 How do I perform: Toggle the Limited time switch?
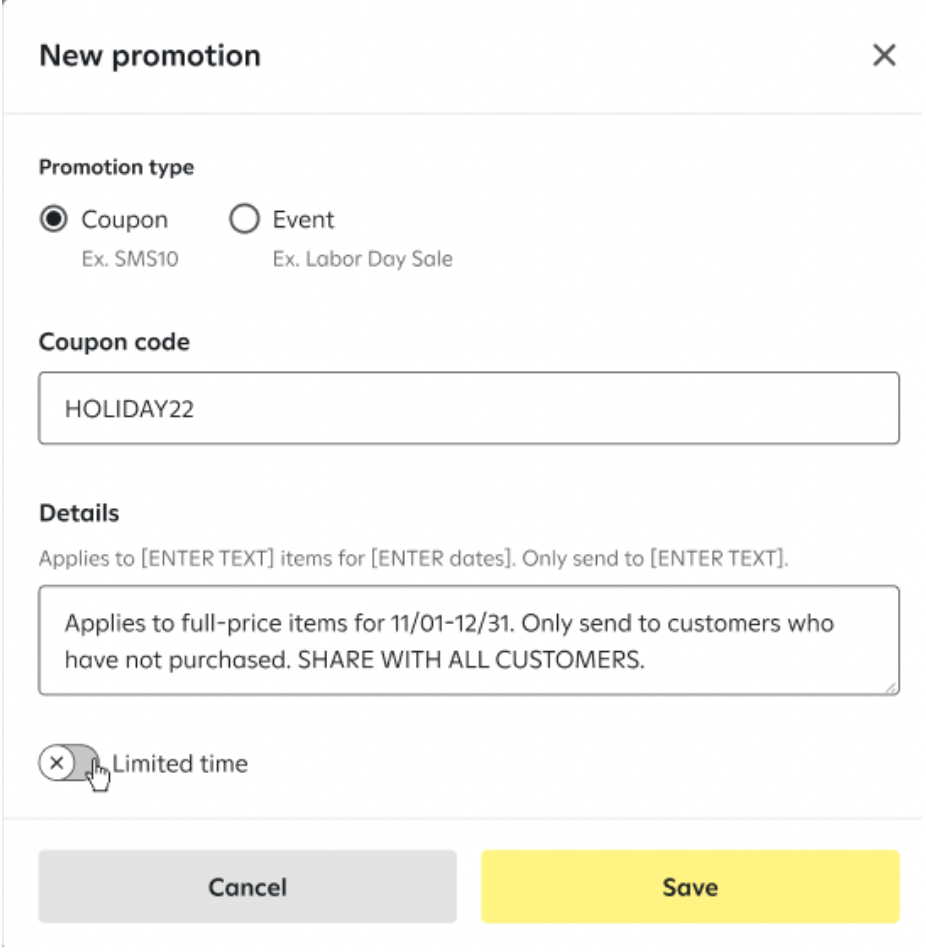[70, 764]
